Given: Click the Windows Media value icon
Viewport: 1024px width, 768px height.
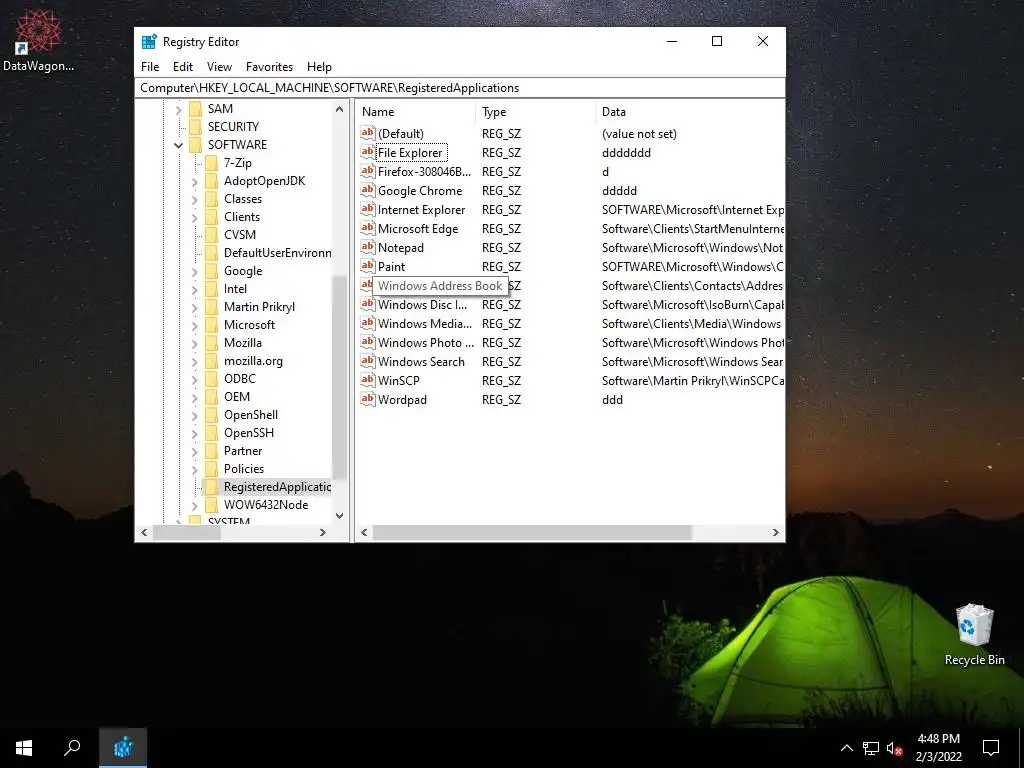Looking at the screenshot, I should [x=368, y=323].
